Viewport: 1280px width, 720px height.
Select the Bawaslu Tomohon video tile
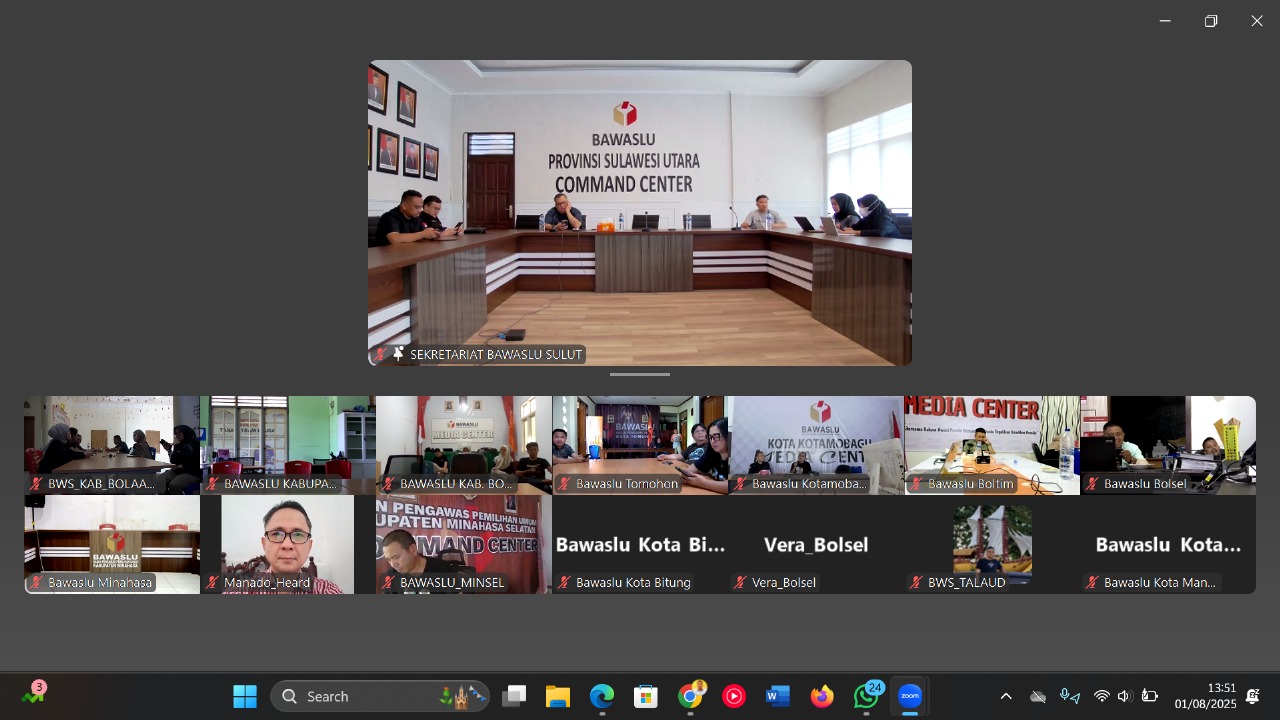click(x=640, y=445)
